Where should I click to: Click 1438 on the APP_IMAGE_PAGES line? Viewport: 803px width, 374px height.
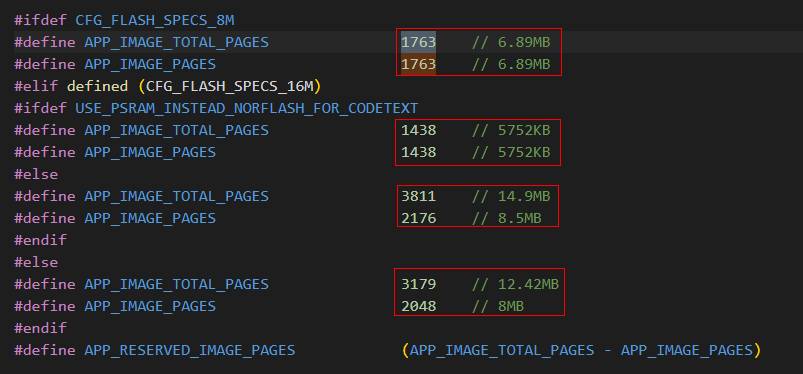tap(418, 152)
